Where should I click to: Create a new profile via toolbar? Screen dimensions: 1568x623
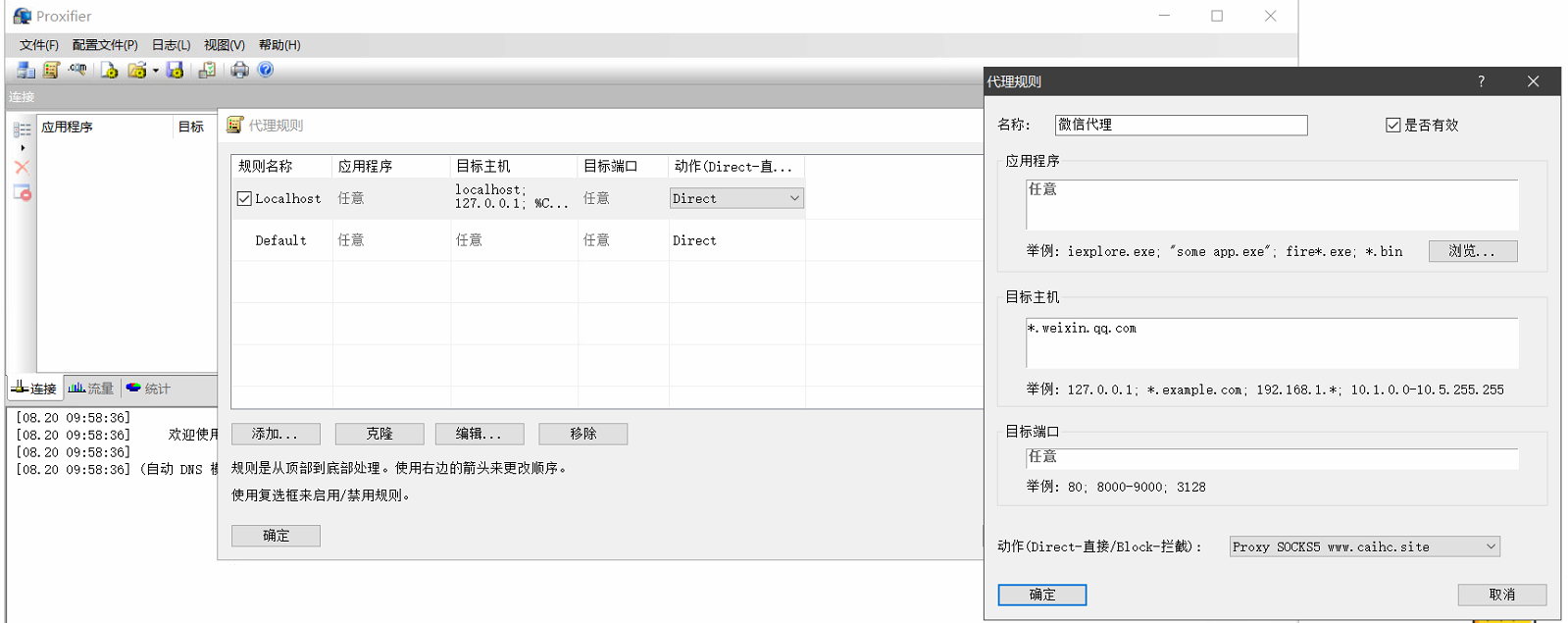tap(109, 70)
